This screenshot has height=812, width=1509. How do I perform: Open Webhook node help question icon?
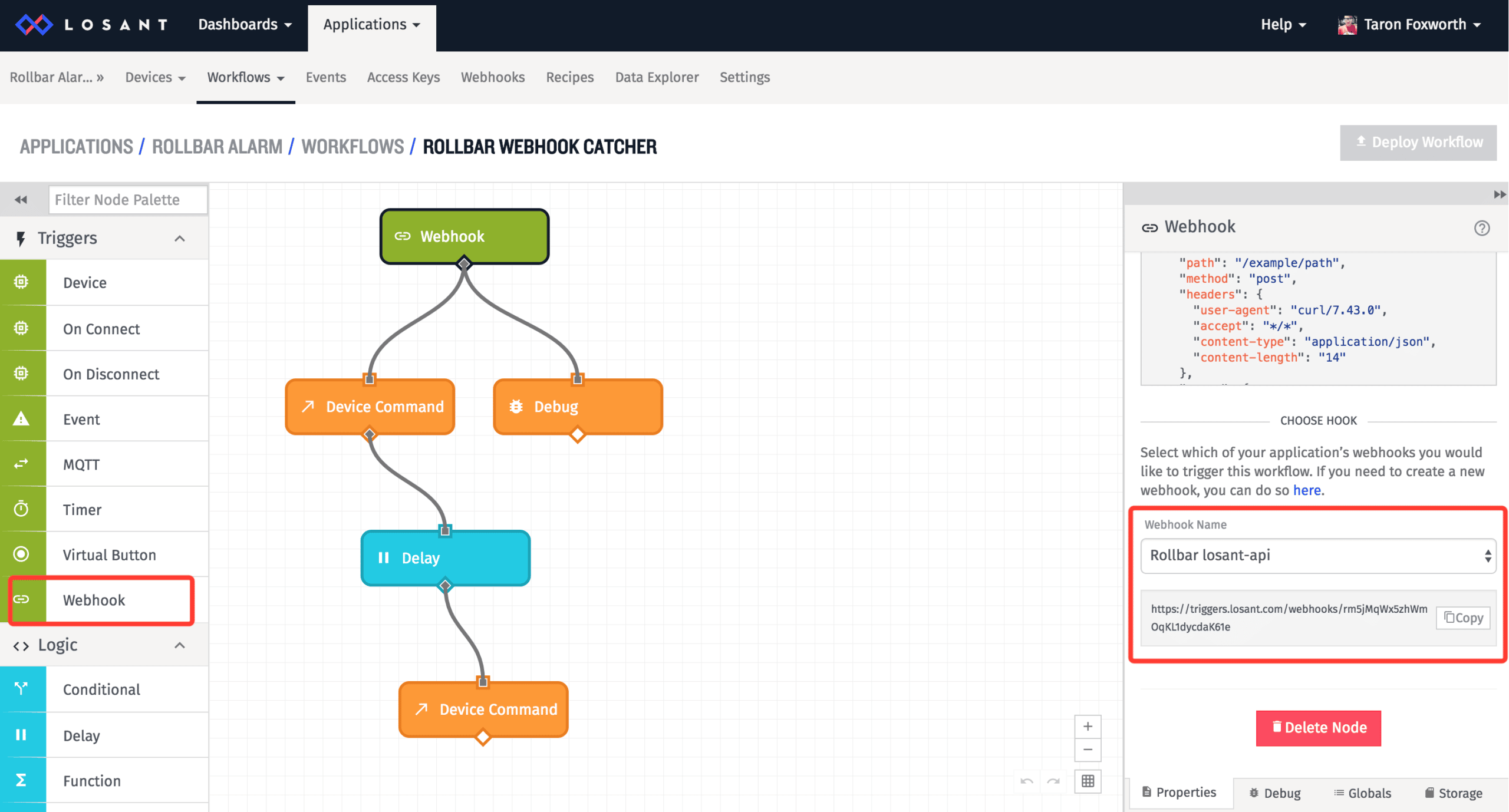[1482, 228]
